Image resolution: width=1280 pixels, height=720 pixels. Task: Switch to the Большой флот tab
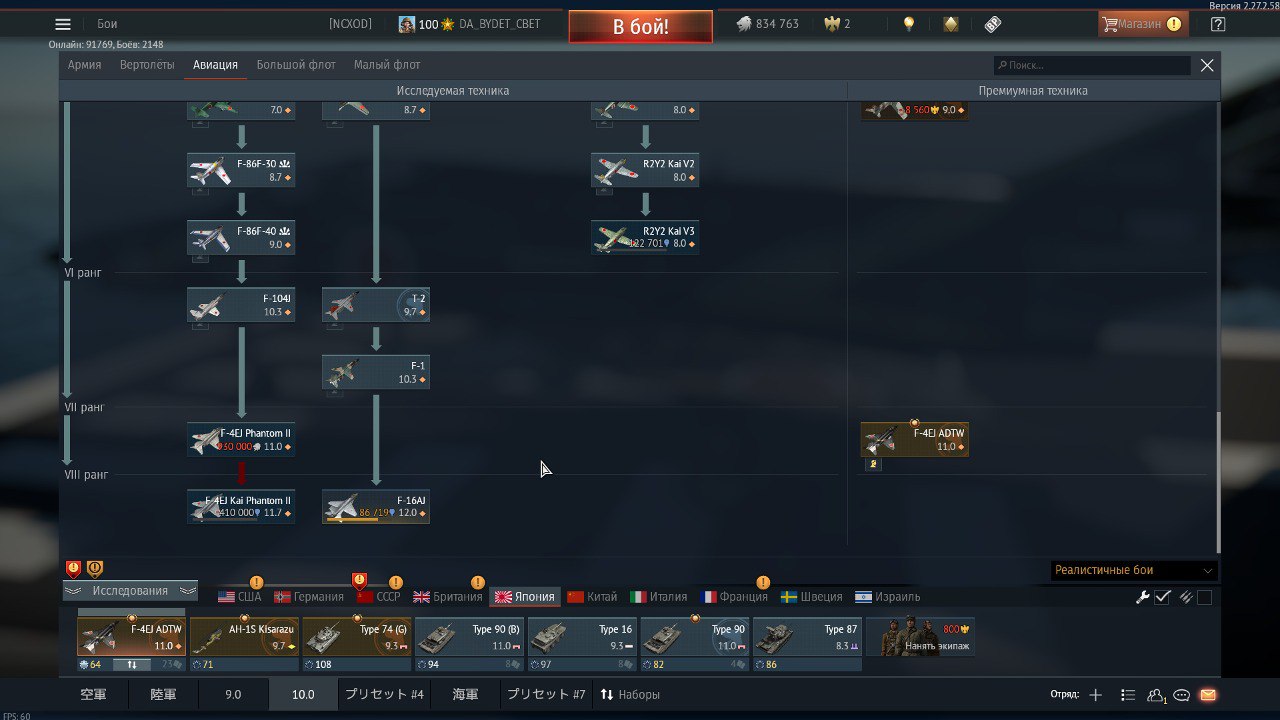296,65
